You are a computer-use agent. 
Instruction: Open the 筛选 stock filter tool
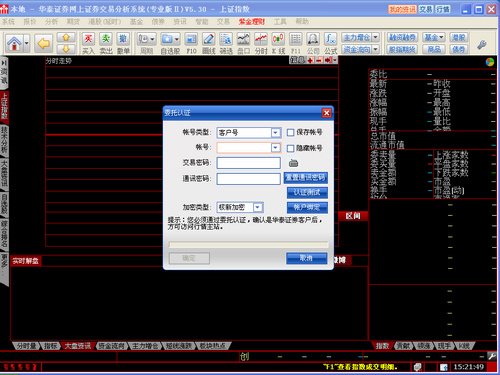(226, 43)
